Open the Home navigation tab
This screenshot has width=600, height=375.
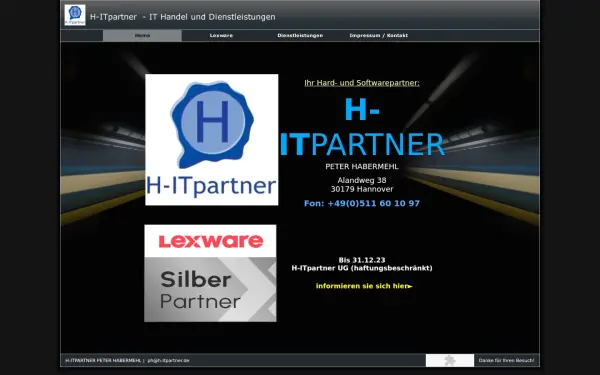click(x=142, y=36)
